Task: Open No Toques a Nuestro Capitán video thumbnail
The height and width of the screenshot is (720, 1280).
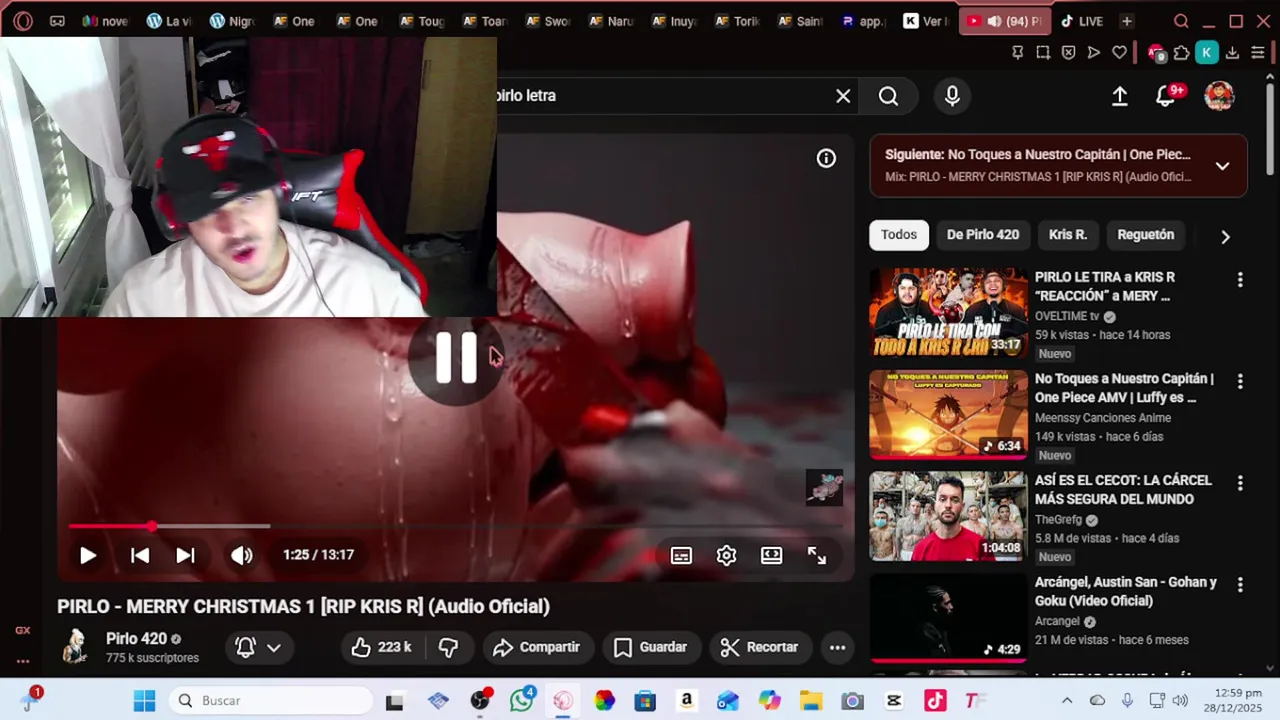Action: click(x=948, y=414)
